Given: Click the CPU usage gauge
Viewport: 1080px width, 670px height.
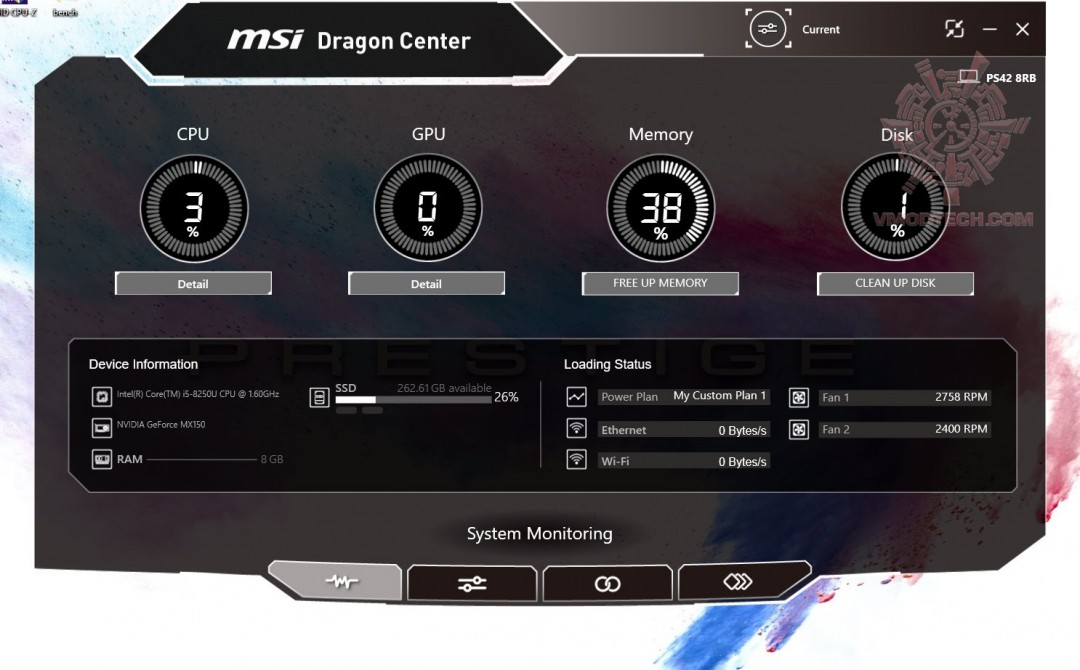Looking at the screenshot, I should (194, 208).
